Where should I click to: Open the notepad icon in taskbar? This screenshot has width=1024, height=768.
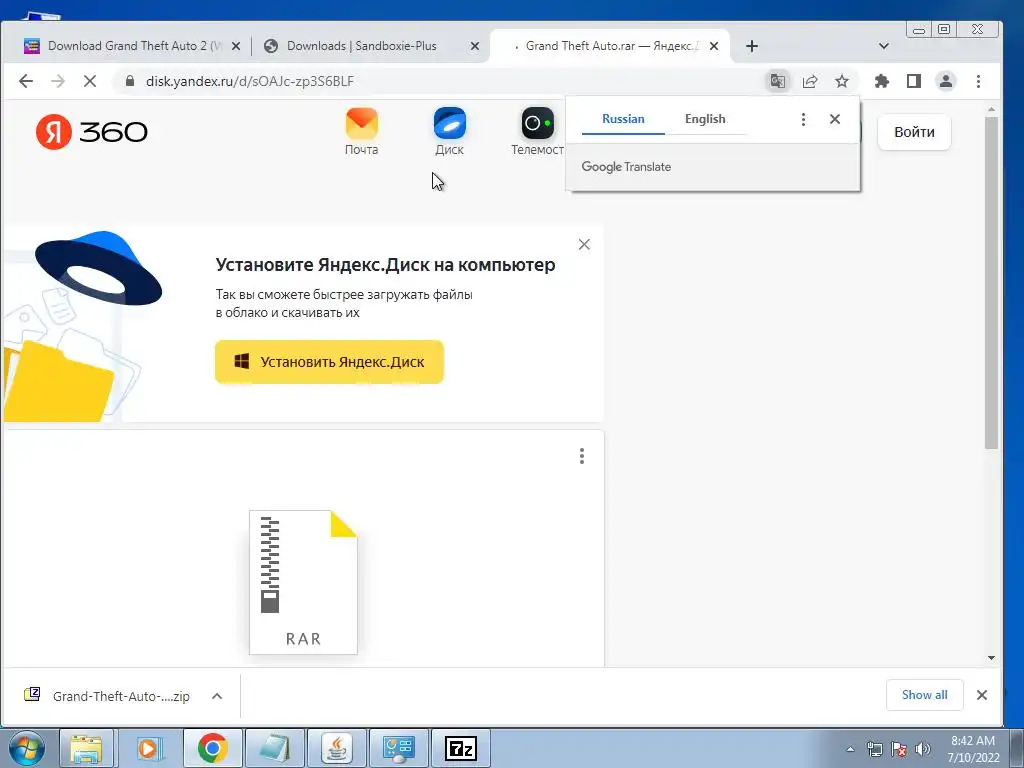[x=274, y=748]
